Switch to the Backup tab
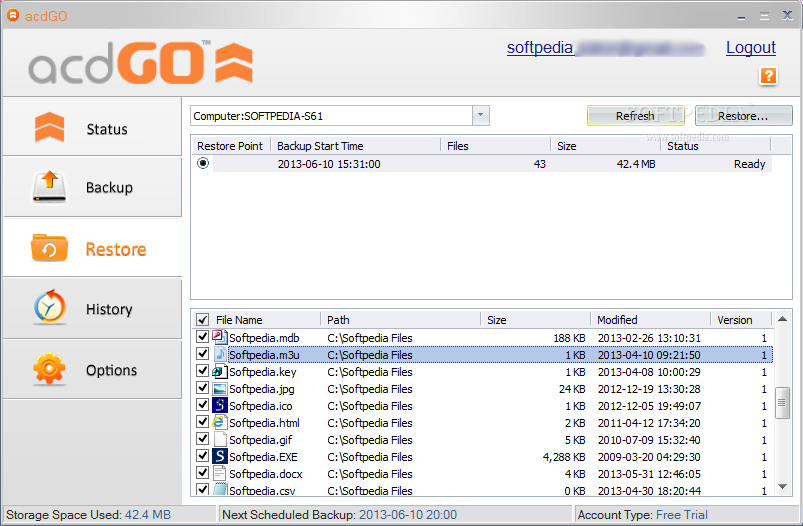Viewport: 803px width, 526px height. pyautogui.click(x=92, y=187)
